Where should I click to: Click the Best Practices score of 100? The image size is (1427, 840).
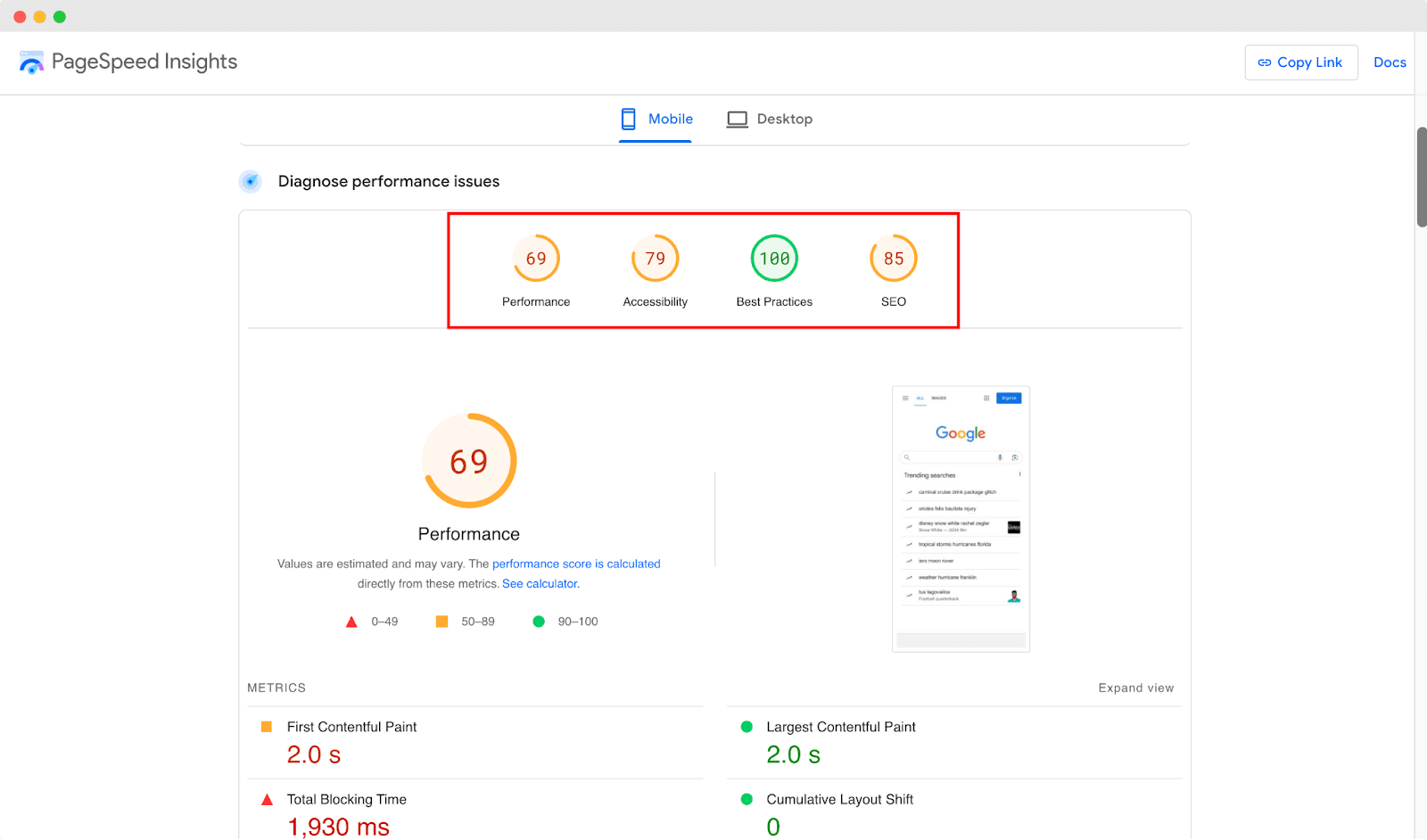773,258
